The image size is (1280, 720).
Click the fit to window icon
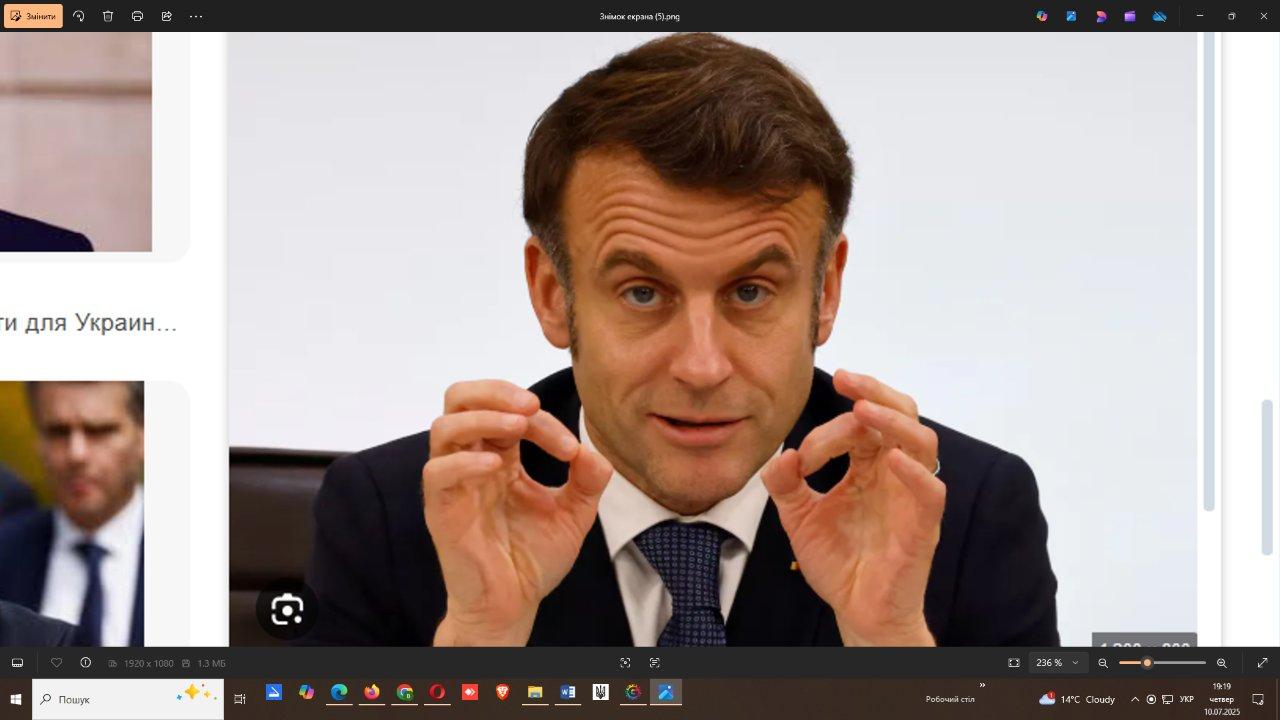[x=1014, y=663]
